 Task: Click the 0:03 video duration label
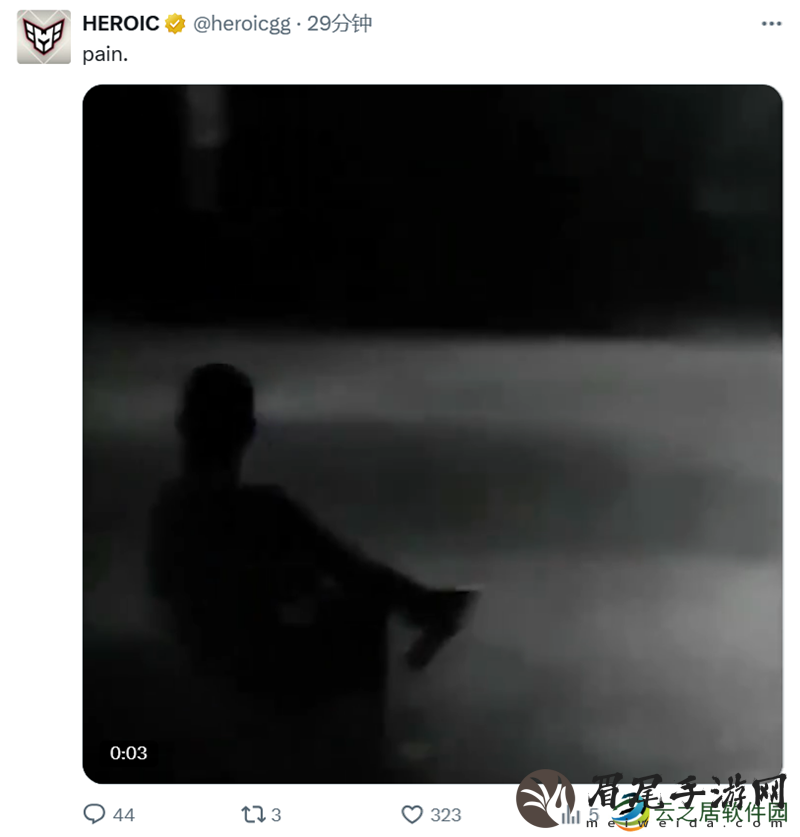(129, 753)
